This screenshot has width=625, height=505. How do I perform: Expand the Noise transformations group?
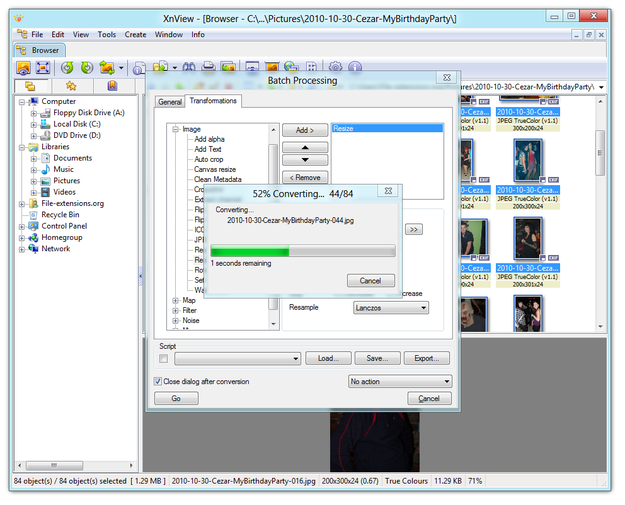(175, 320)
